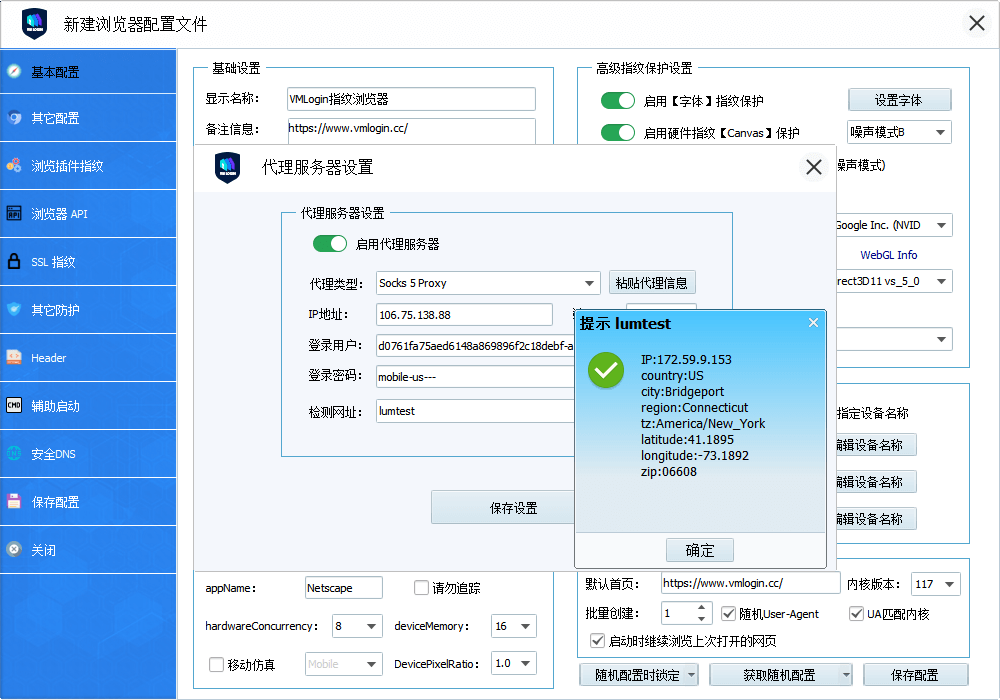1000x700 pixels.
Task: Uncheck 启动时继续浏览上次打开的网页
Action: 598,641
